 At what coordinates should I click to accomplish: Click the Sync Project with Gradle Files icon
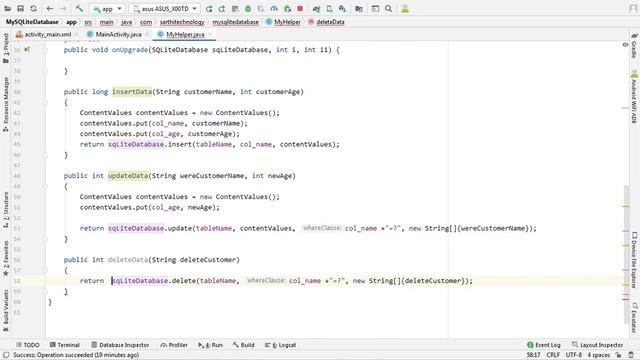coord(316,9)
